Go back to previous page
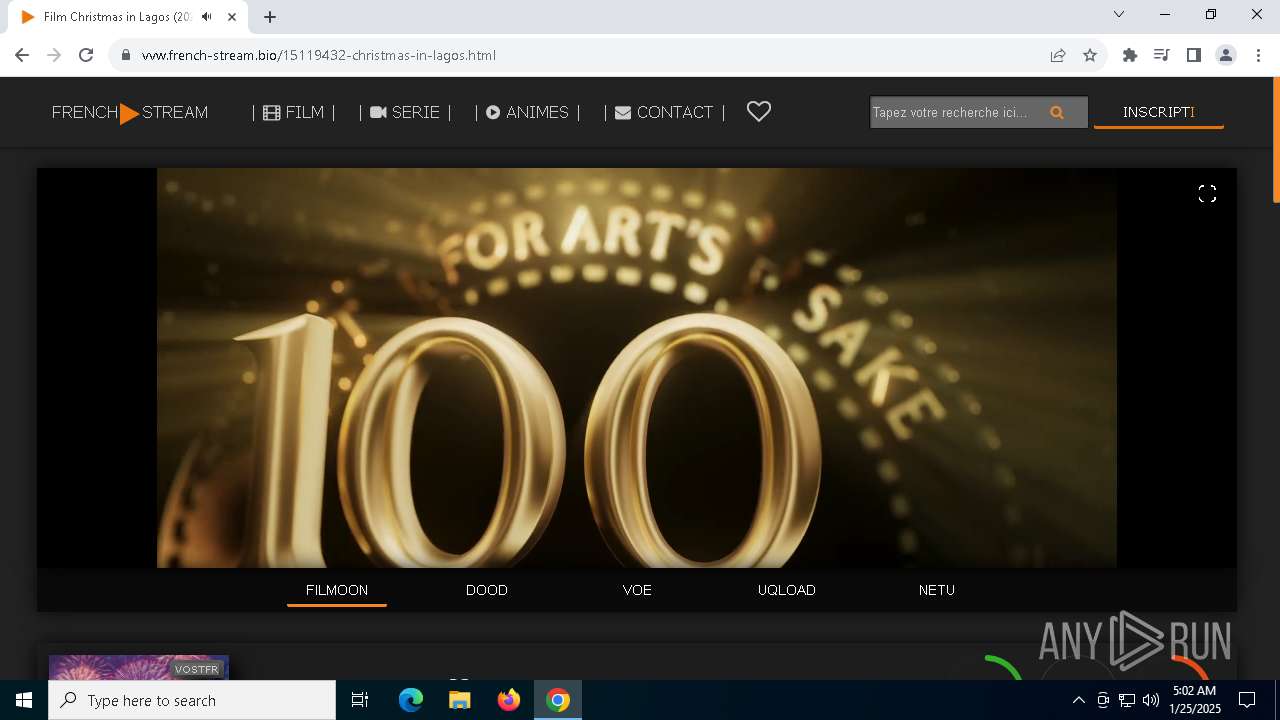 click(x=22, y=55)
